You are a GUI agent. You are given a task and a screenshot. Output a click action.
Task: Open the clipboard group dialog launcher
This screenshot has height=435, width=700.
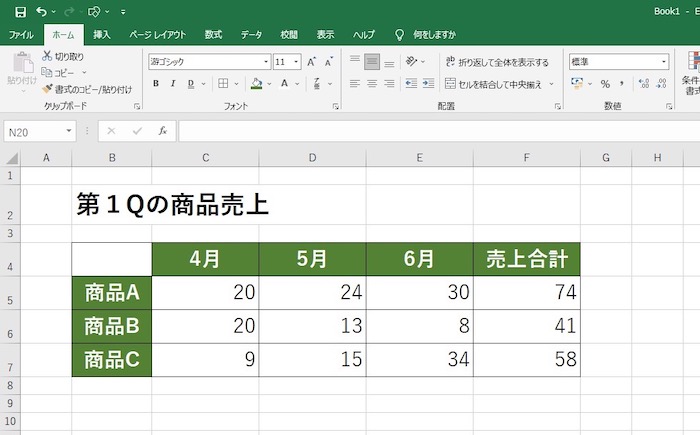tap(137, 106)
